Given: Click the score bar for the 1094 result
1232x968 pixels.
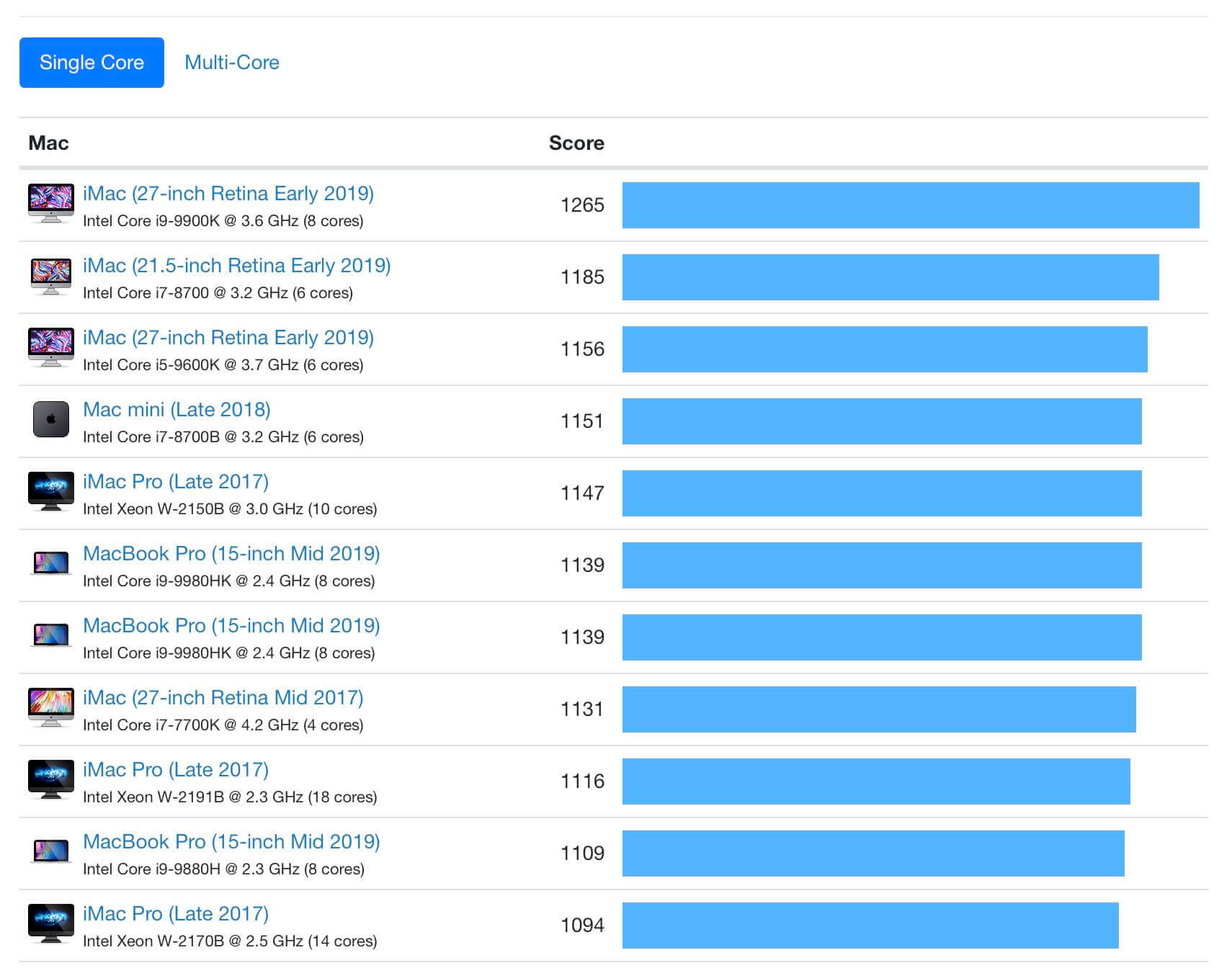Looking at the screenshot, I should pyautogui.click(x=870, y=926).
